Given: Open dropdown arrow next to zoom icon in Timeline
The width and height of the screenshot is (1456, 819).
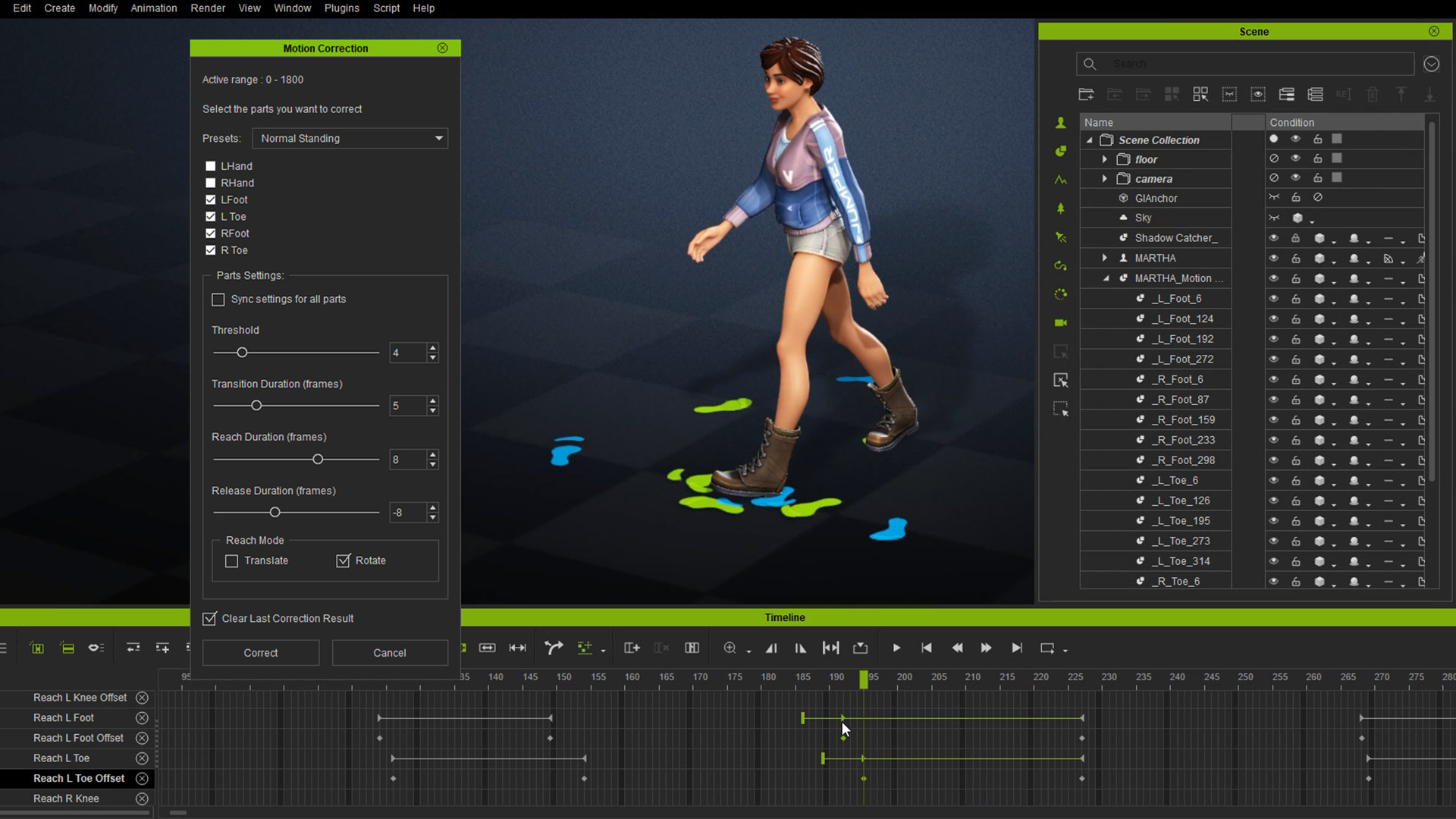Looking at the screenshot, I should [x=748, y=651].
